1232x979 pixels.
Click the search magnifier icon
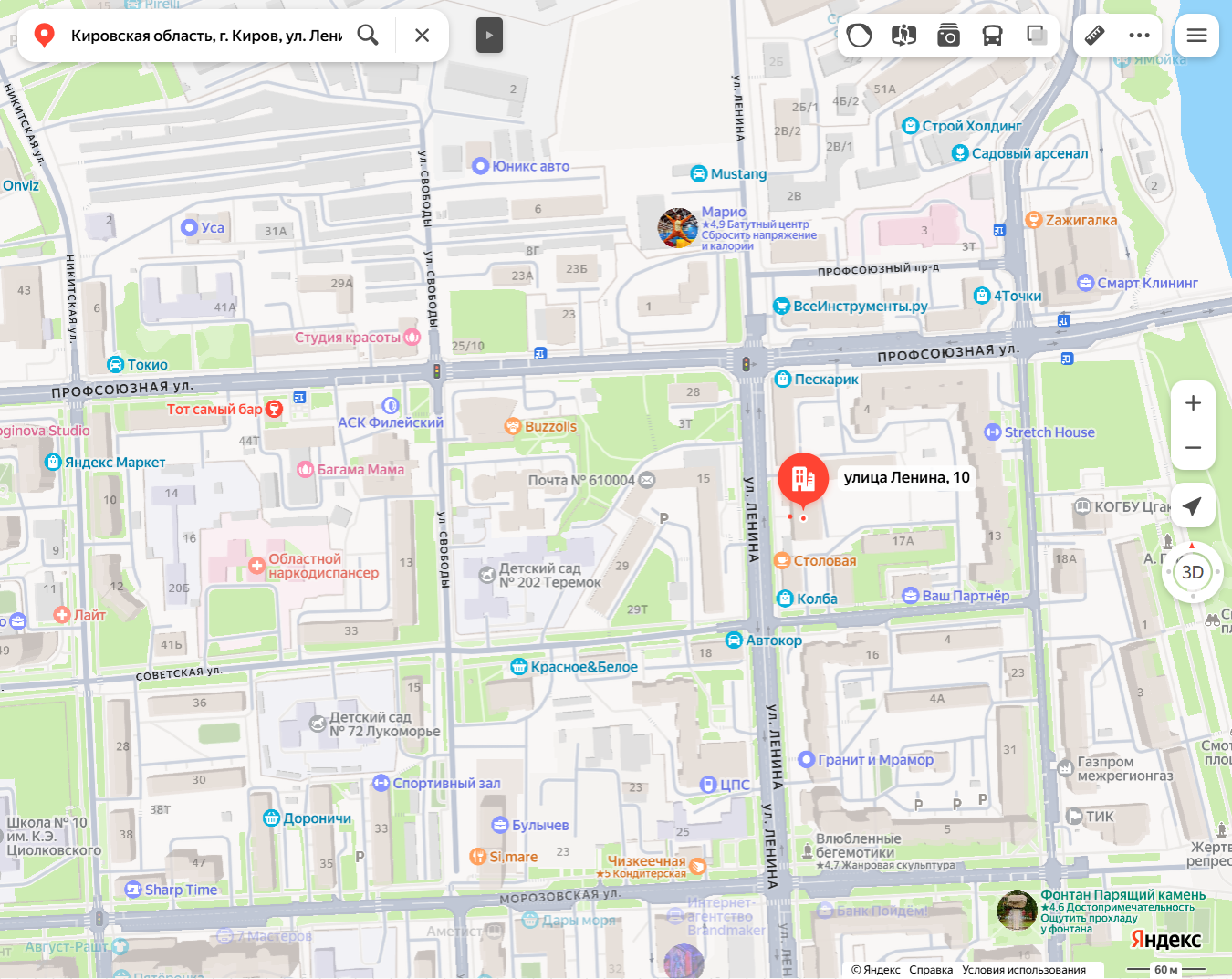coord(368,36)
